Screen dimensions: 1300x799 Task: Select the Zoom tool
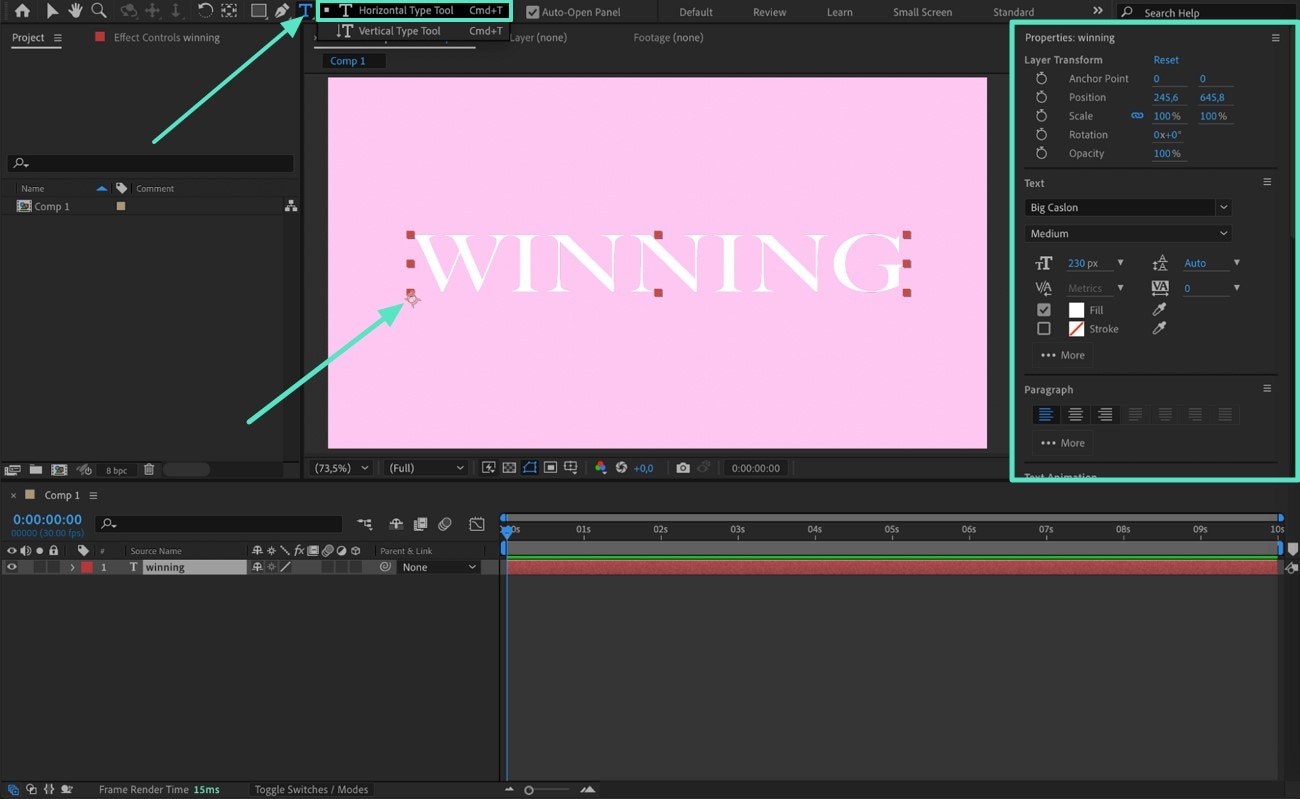[98, 11]
